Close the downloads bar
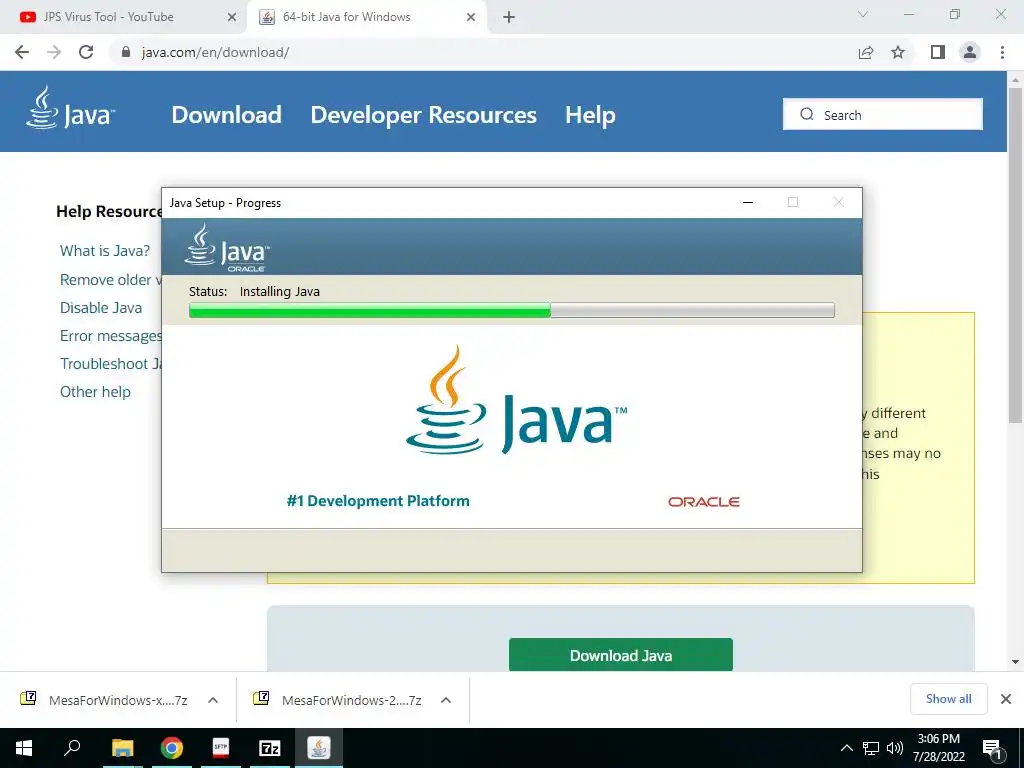 click(1006, 699)
